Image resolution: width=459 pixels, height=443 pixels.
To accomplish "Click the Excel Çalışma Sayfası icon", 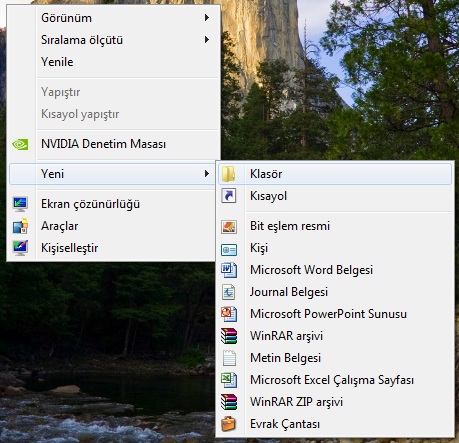I will [229, 380].
